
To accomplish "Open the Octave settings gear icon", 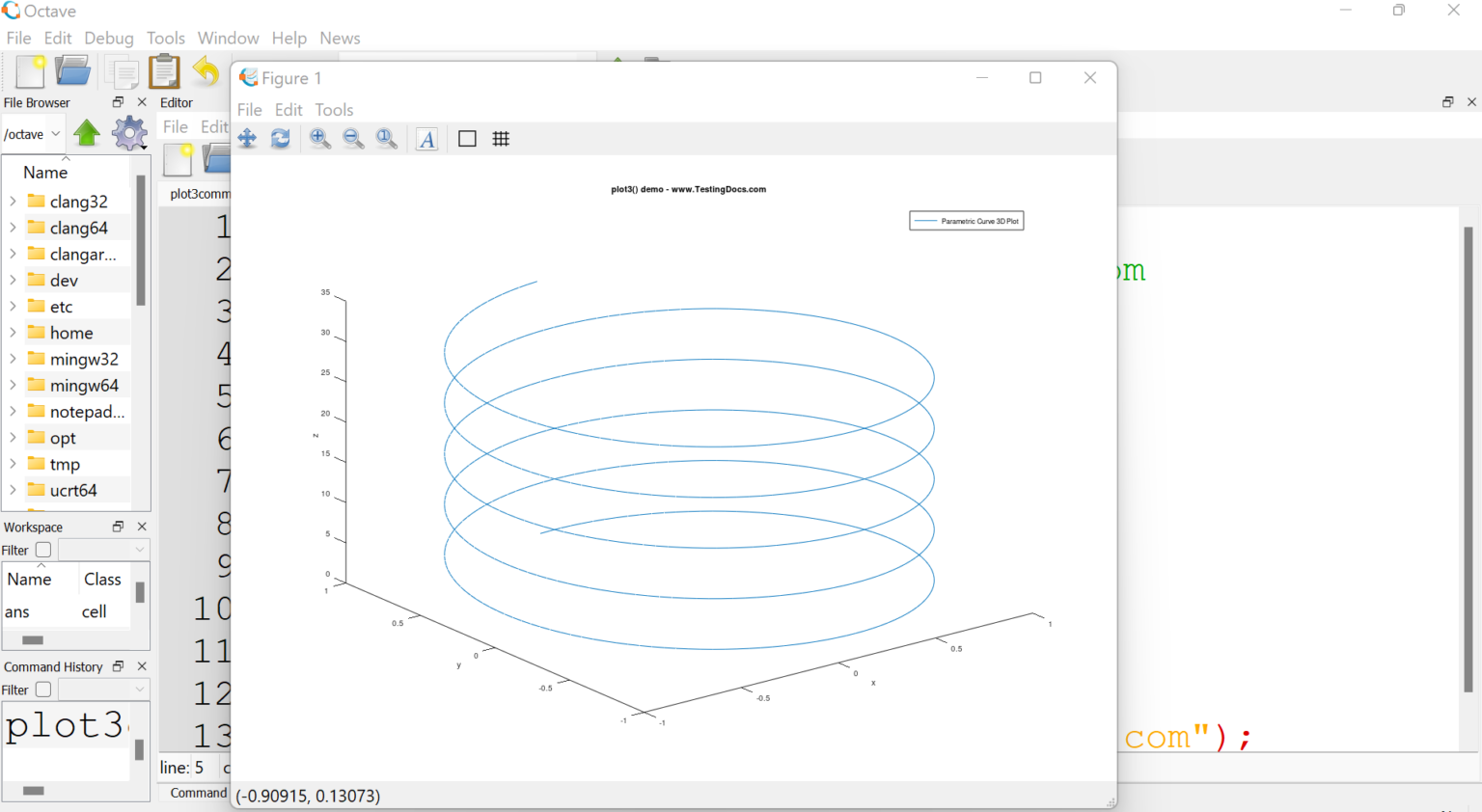I will tap(129, 133).
